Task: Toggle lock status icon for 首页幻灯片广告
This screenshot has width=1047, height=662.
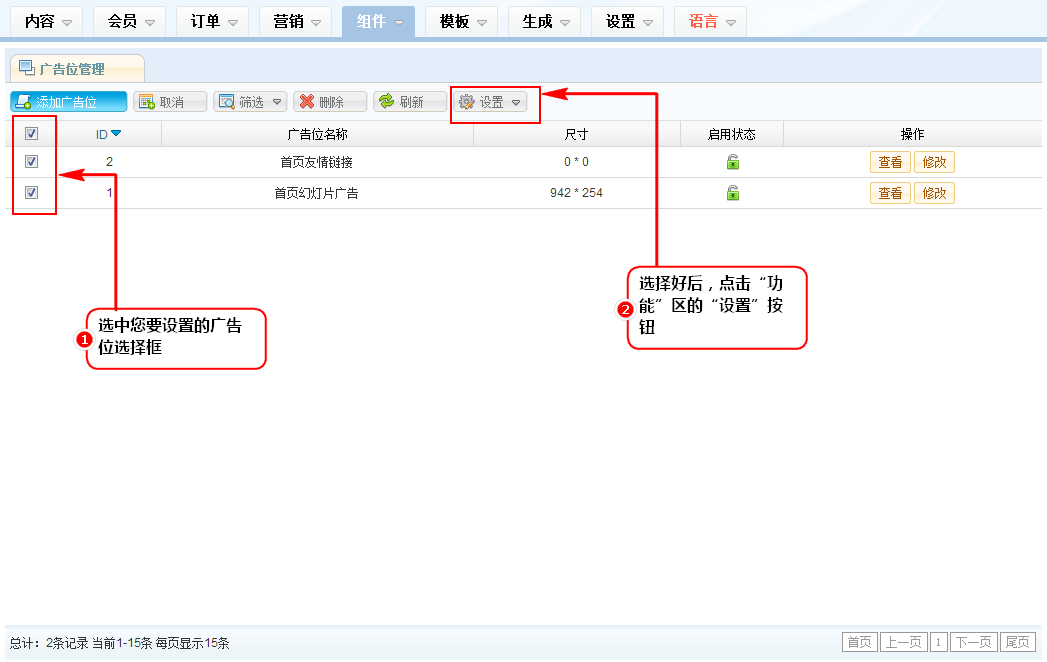Action: click(x=732, y=193)
